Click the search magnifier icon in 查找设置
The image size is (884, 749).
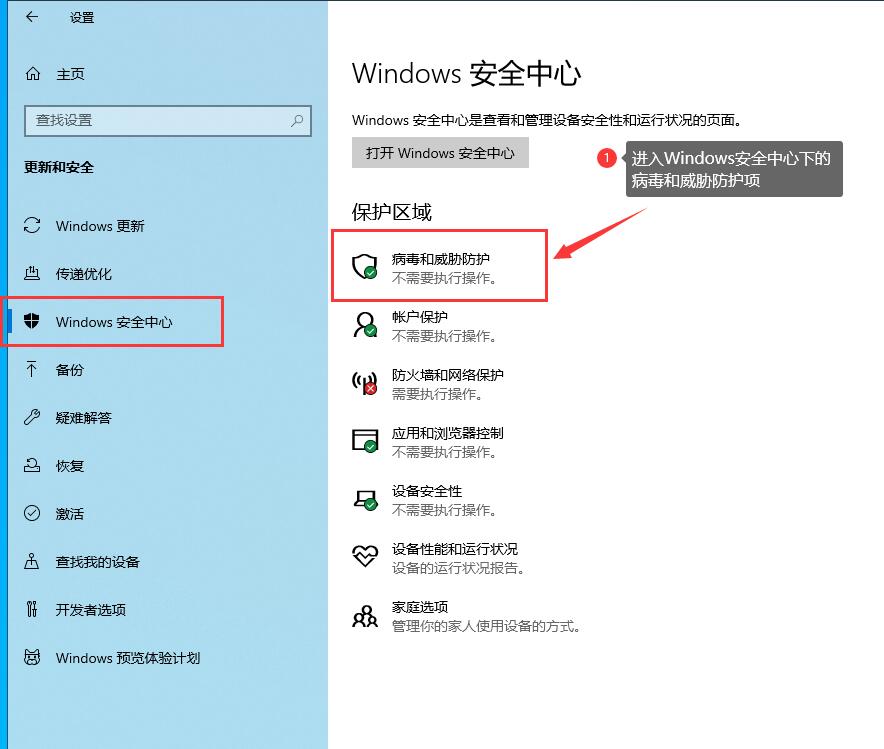coord(297,120)
